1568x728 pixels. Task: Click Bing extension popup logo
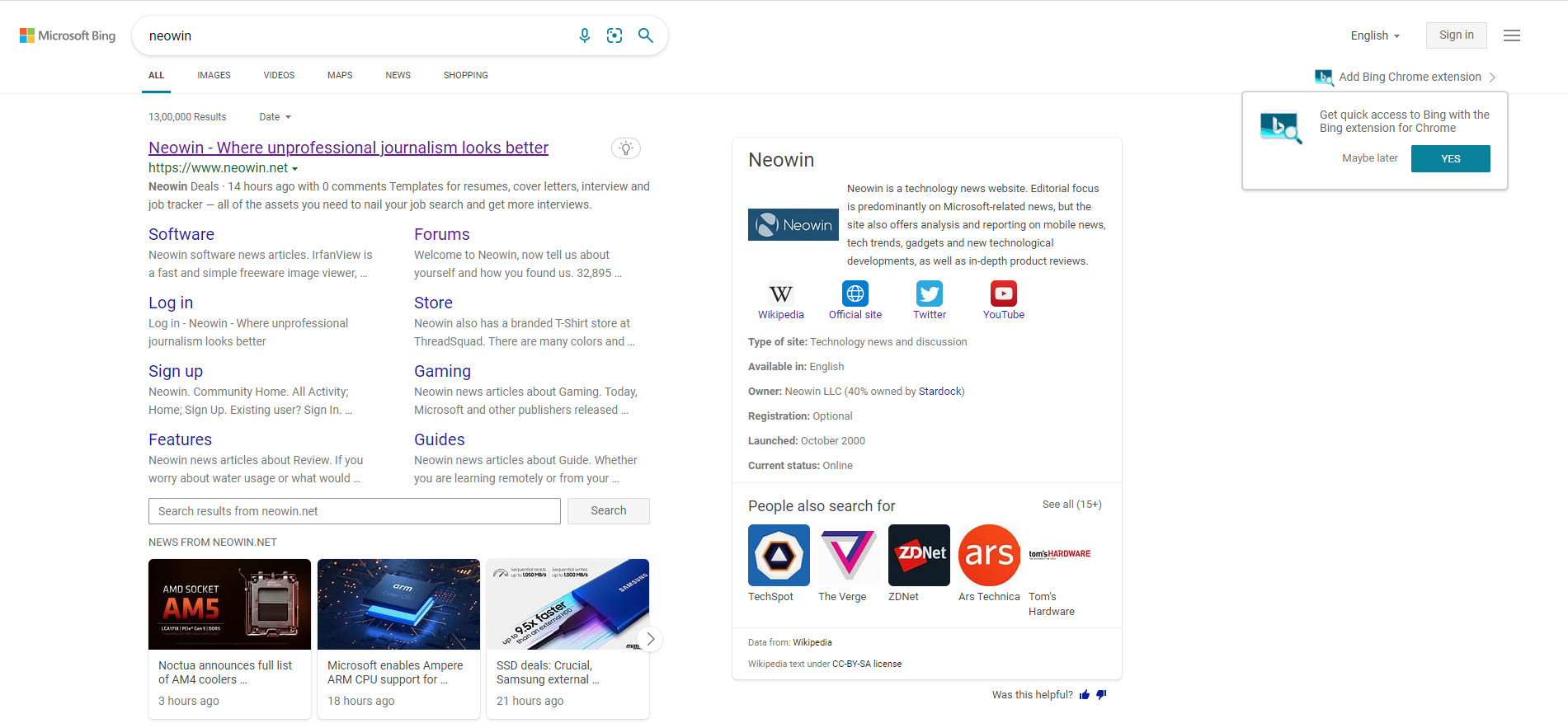[1281, 128]
